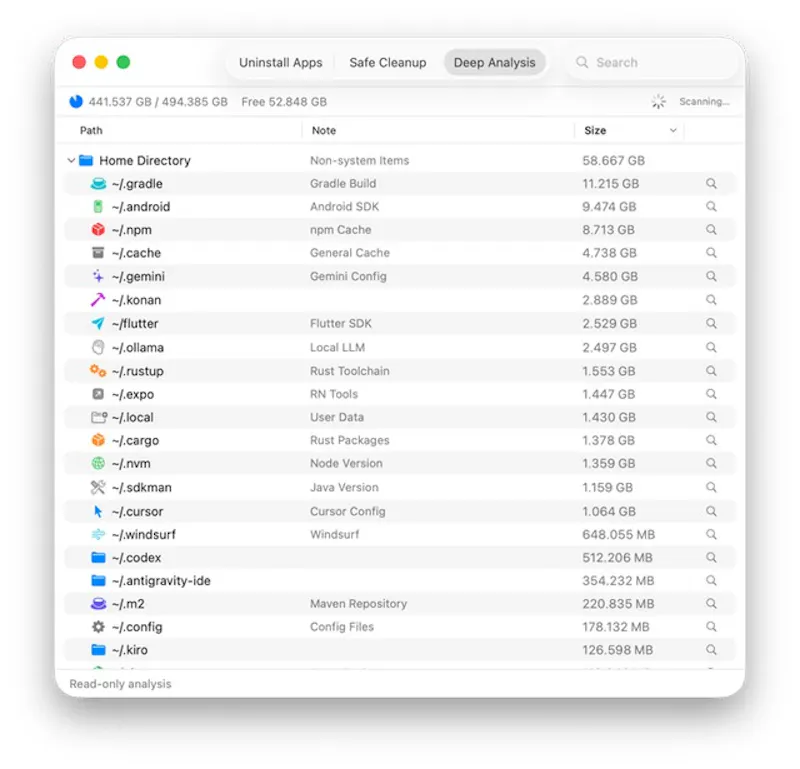
Task: Click the magnifier icon in the ~/.npm row
Action: pyautogui.click(x=711, y=230)
